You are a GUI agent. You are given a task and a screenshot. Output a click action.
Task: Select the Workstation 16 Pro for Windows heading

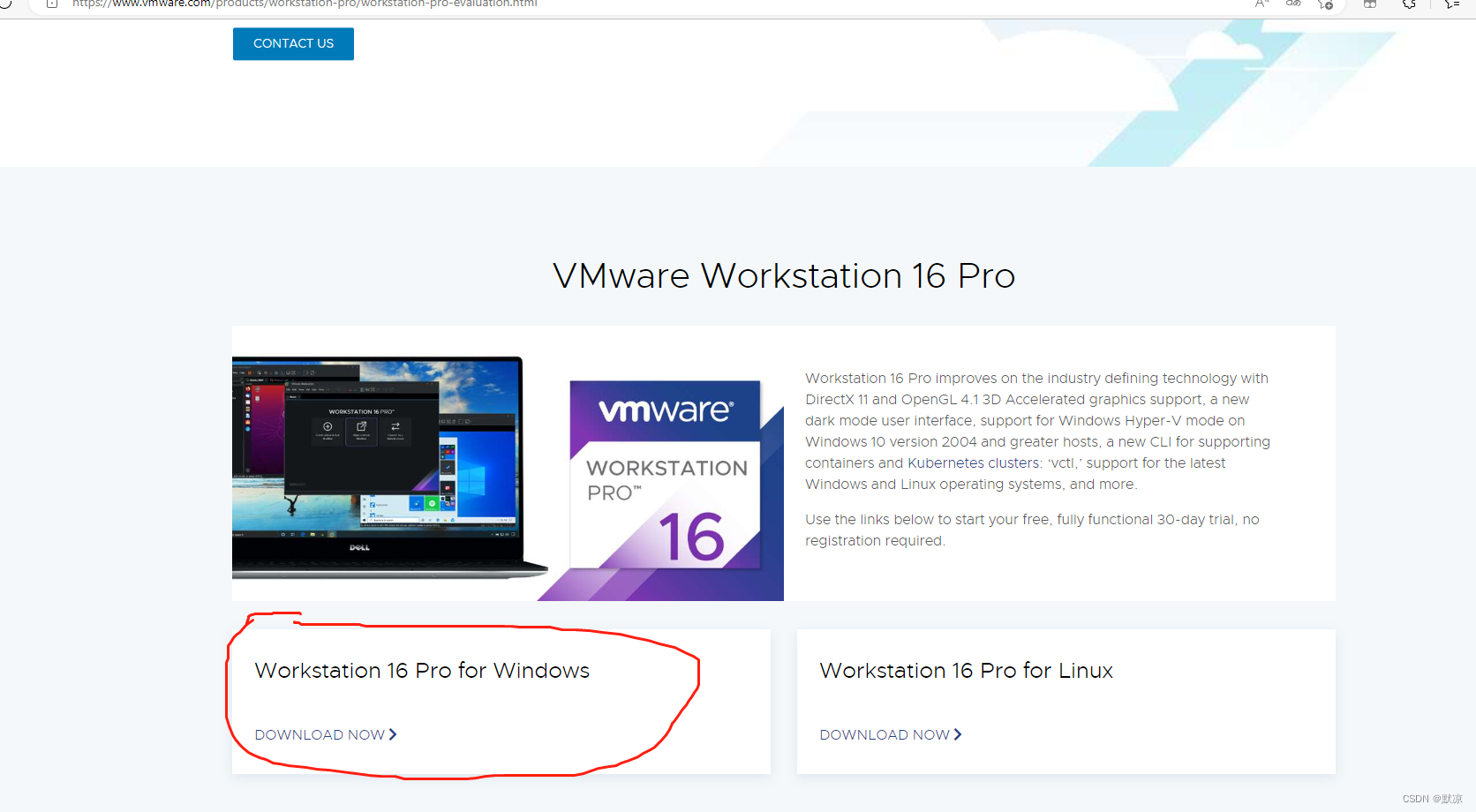[x=422, y=671]
